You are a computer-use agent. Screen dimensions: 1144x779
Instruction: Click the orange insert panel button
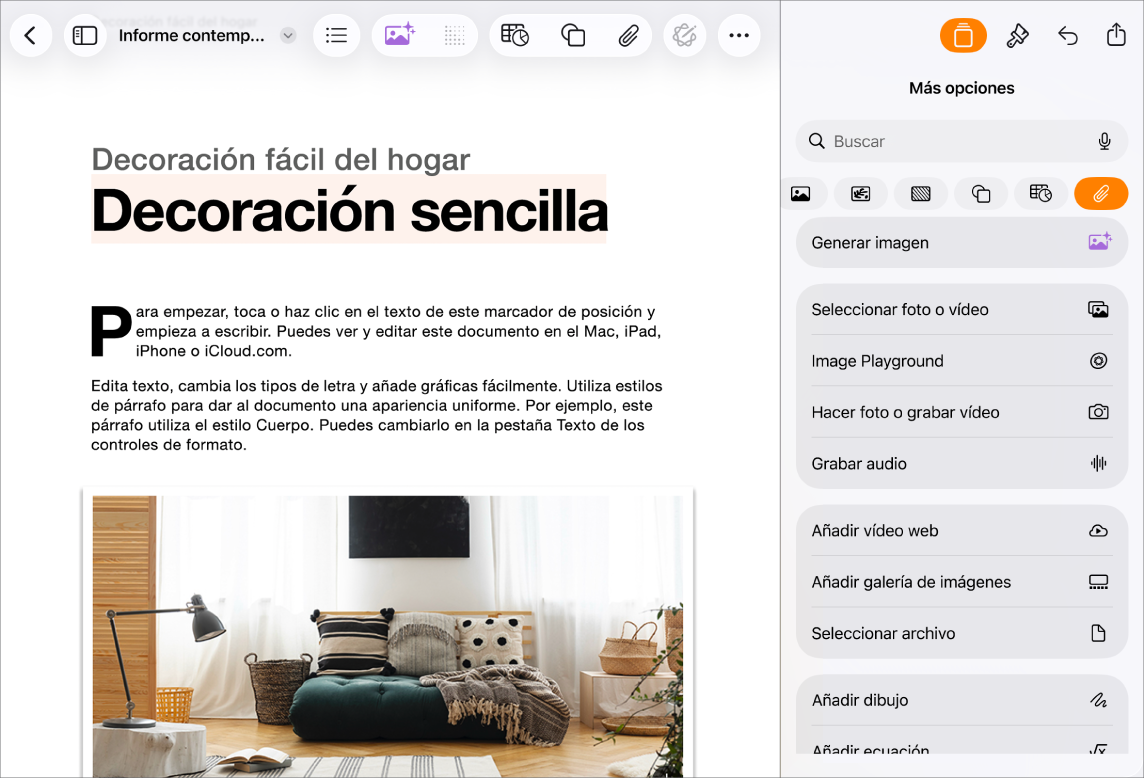[963, 36]
